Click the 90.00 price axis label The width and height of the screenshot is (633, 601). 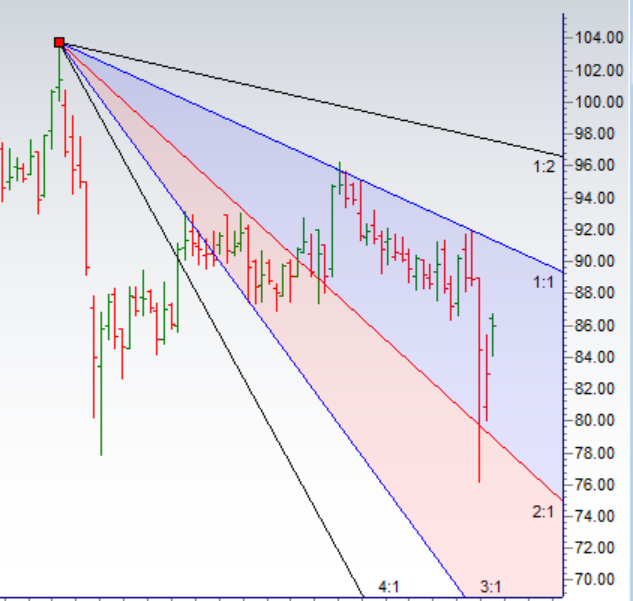coord(596,261)
